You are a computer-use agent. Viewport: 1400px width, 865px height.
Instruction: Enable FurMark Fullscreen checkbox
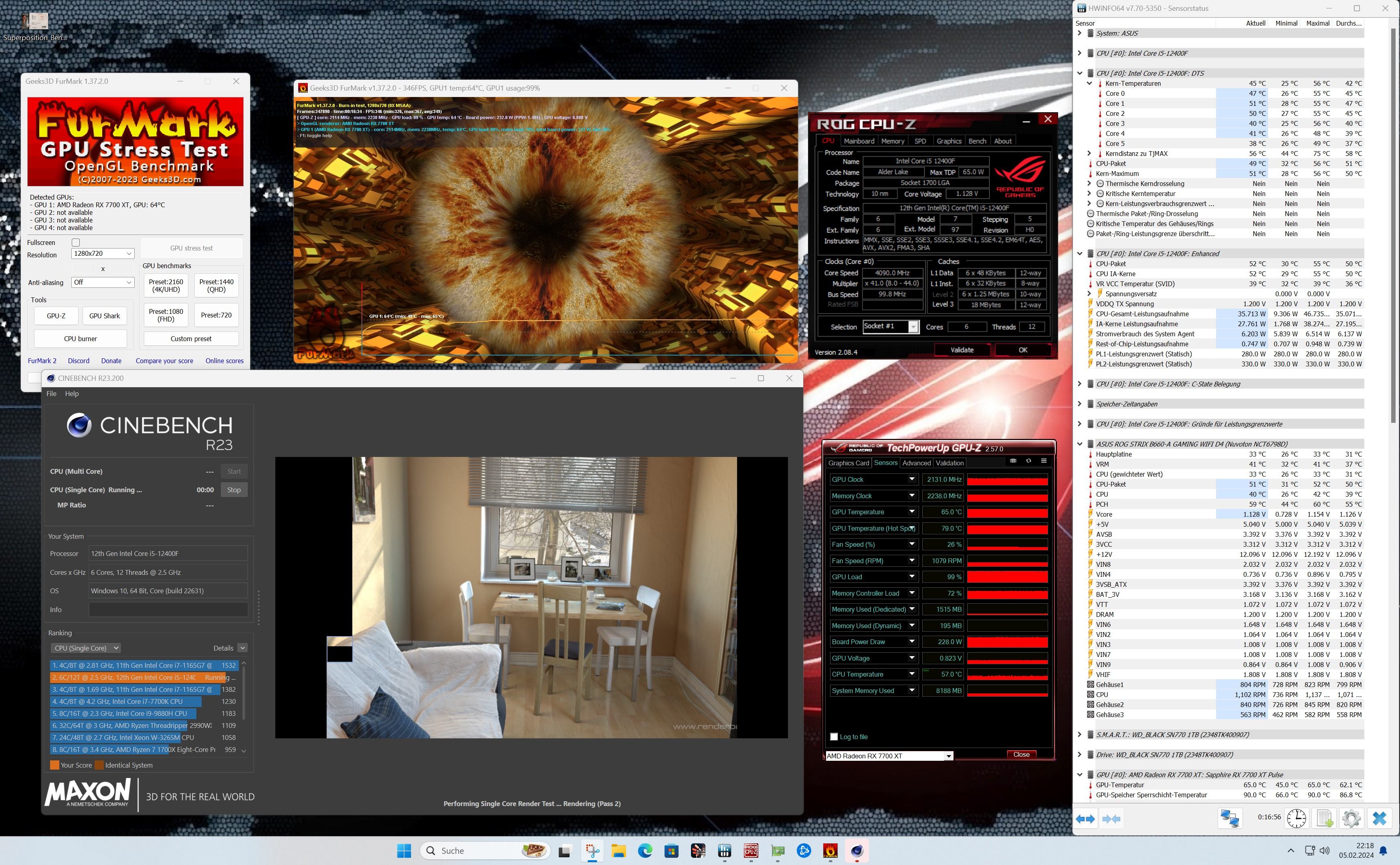(x=75, y=243)
